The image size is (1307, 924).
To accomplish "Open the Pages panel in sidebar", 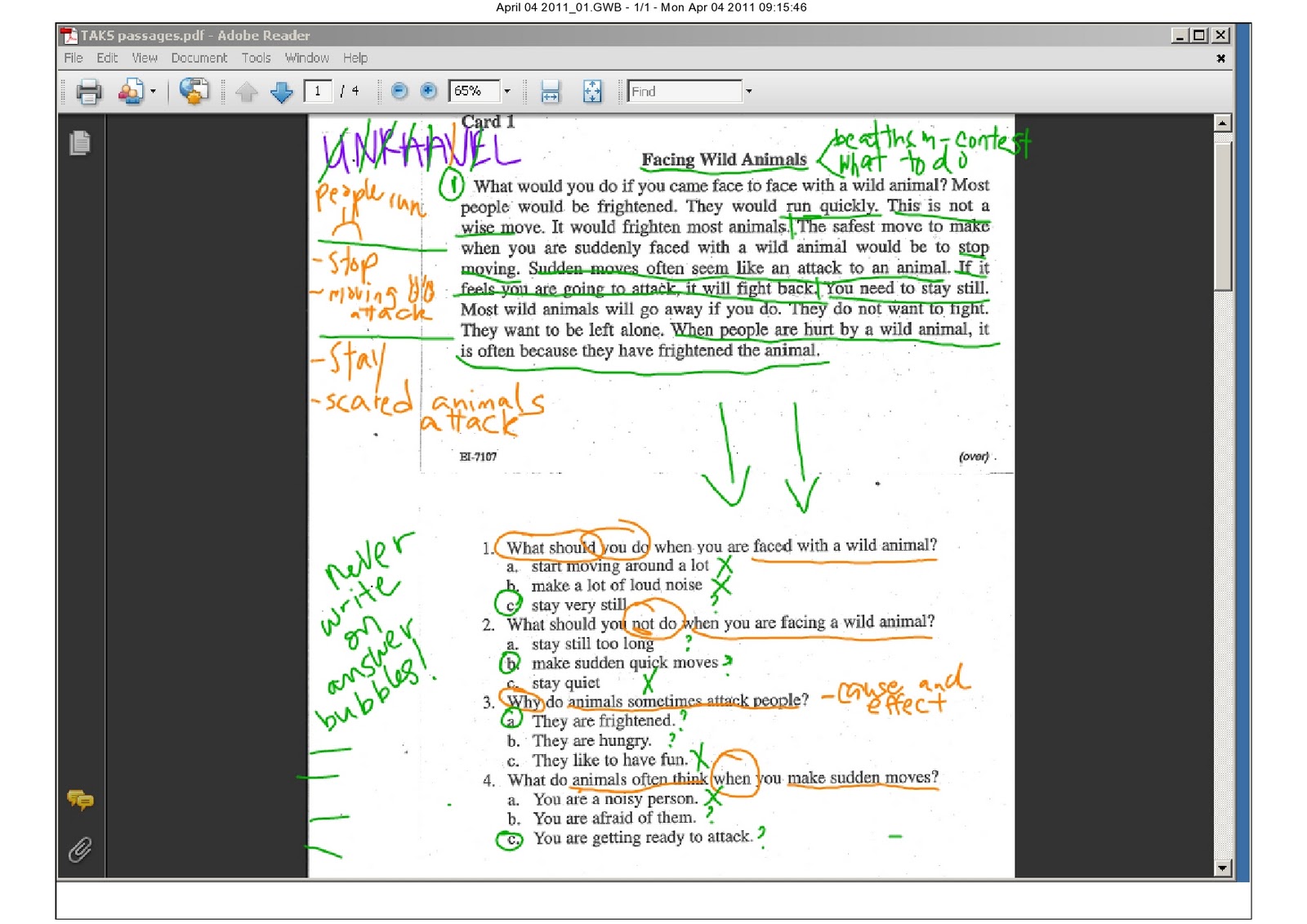I will coord(80,143).
